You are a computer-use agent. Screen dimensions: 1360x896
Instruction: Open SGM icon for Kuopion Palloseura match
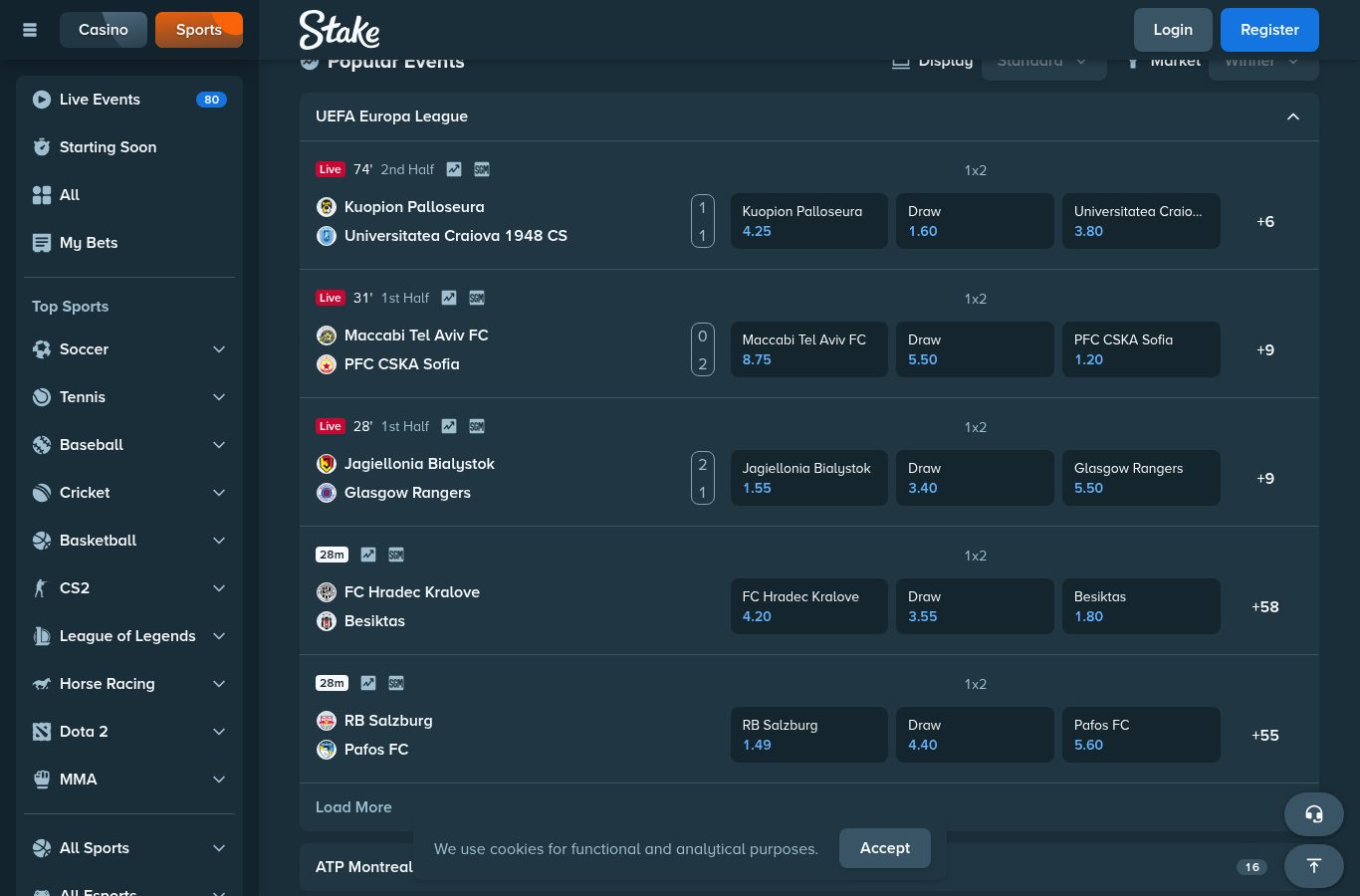click(482, 169)
